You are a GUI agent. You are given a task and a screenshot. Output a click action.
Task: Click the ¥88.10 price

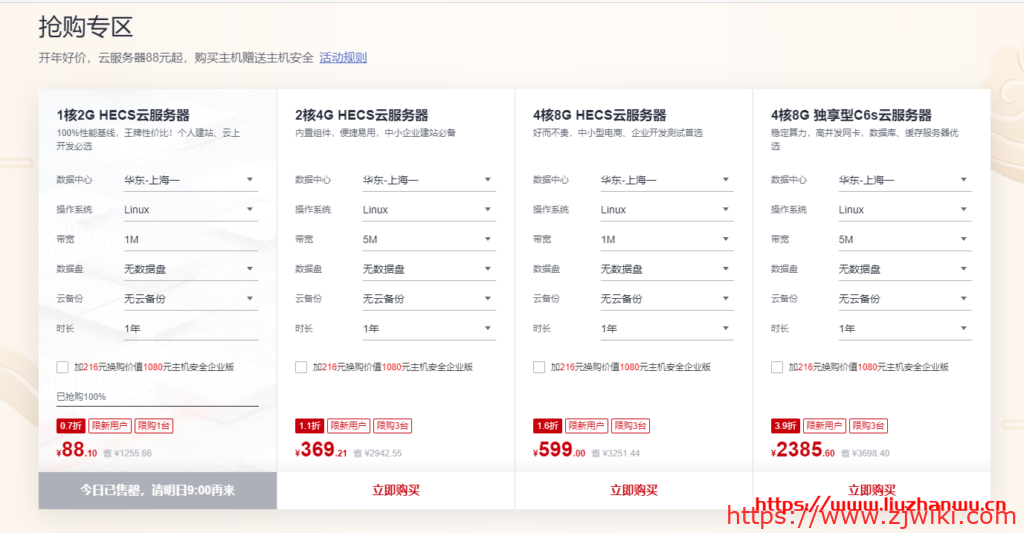[x=77, y=450]
